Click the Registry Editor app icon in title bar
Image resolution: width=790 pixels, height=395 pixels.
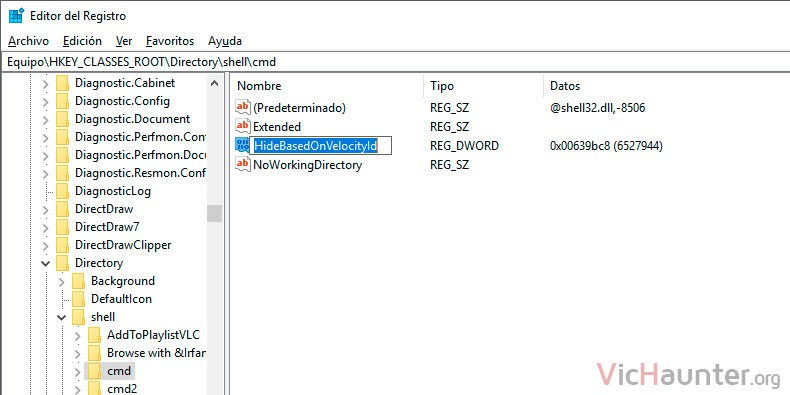coord(16,16)
